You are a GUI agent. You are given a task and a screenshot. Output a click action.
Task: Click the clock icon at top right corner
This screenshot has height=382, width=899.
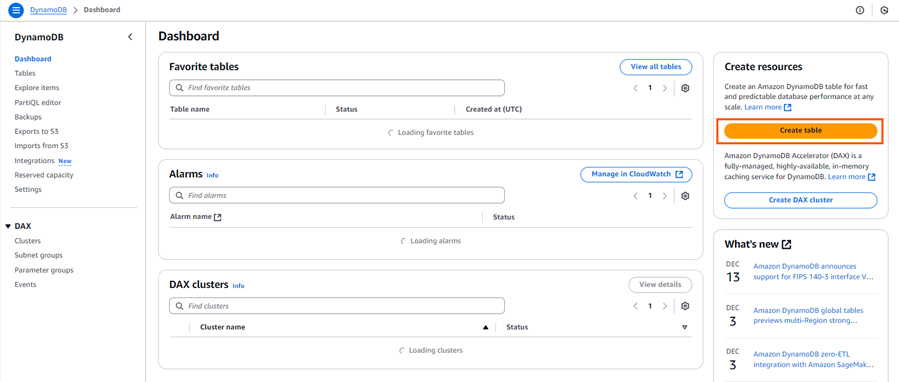pos(884,10)
